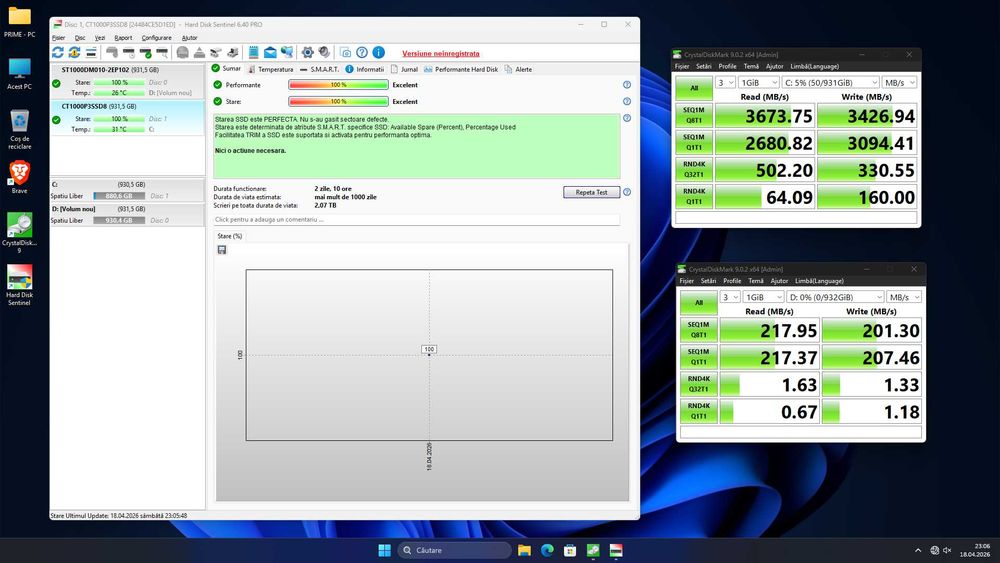
Task: Open Hard Disk Sentinel desktop shortcut
Action: [x=19, y=285]
